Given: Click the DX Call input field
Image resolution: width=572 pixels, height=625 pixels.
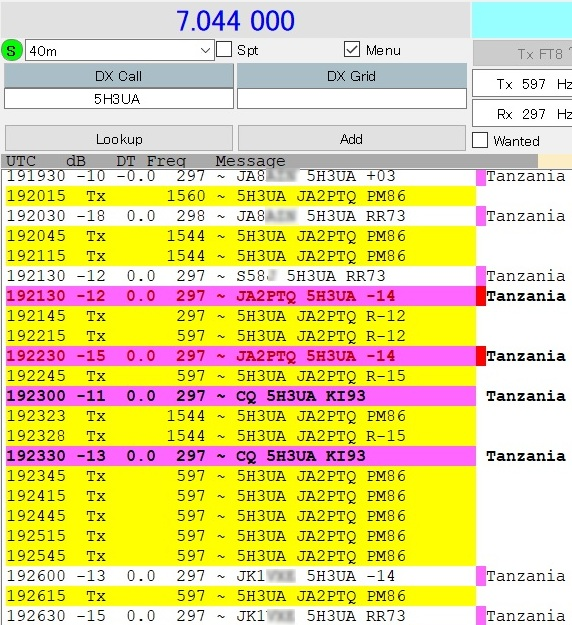Looking at the screenshot, I should tap(119, 99).
